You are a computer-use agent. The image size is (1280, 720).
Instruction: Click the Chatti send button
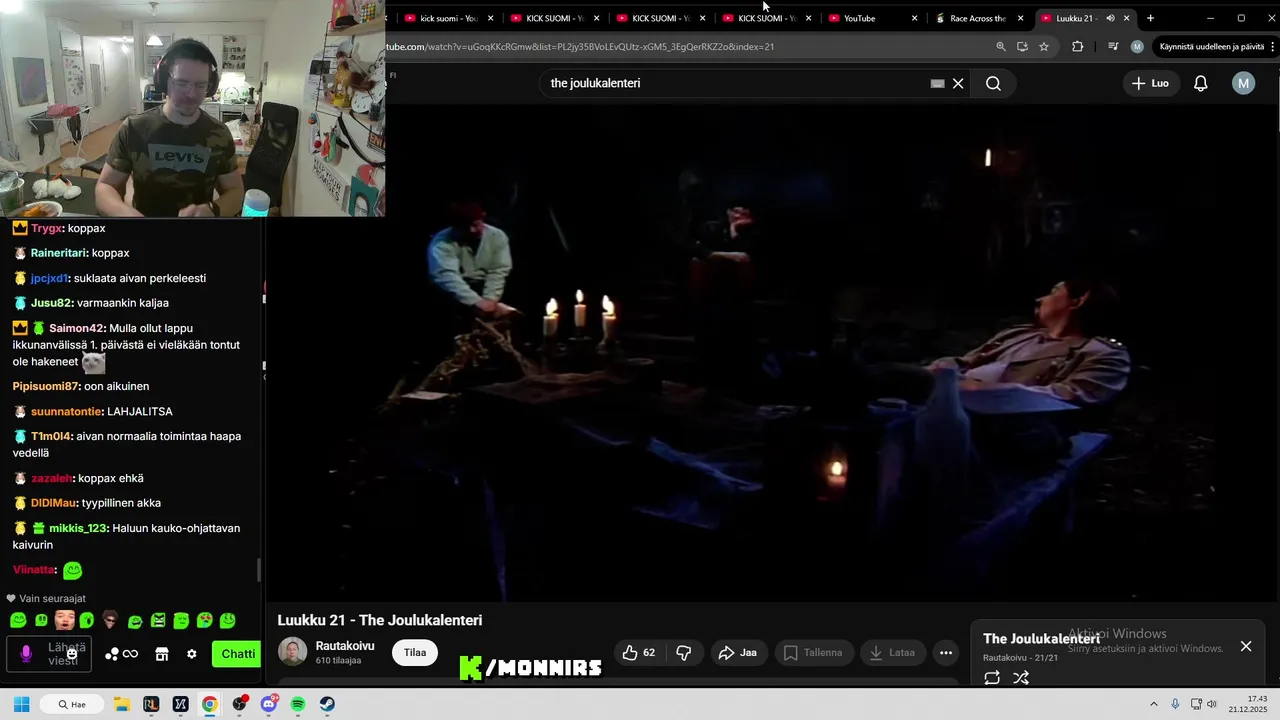(237, 654)
